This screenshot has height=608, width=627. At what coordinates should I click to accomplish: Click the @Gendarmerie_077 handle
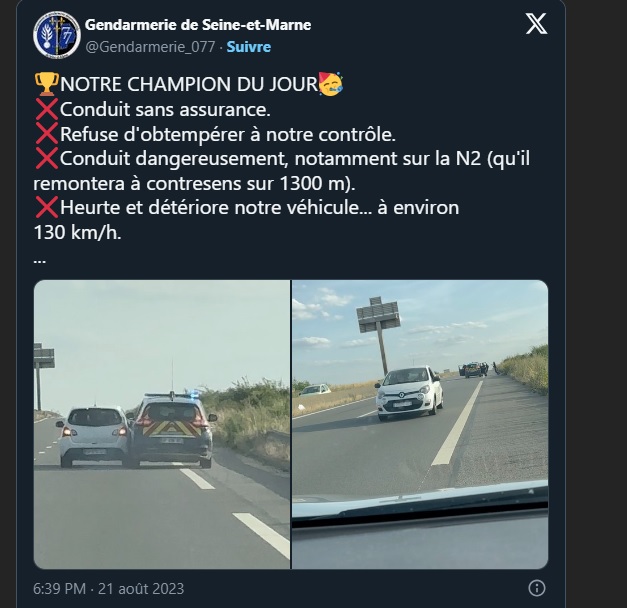pos(151,47)
